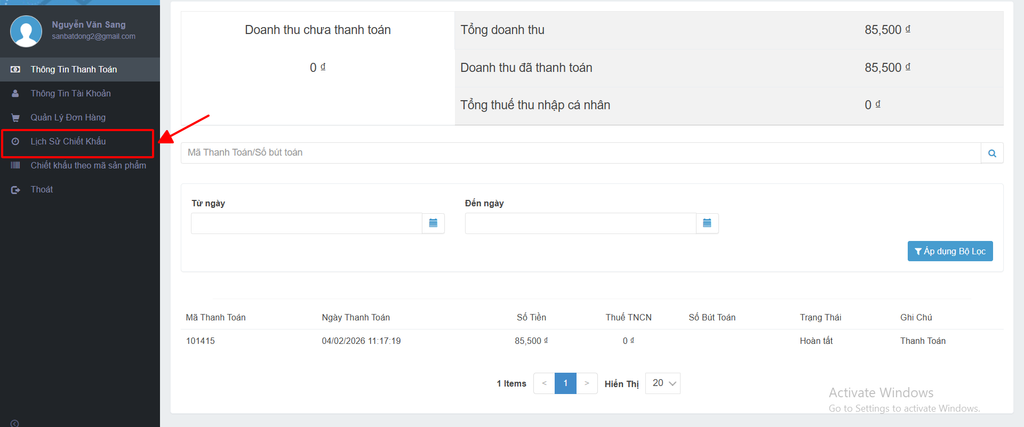Focus the Mã Thanh Toán search field

click(x=580, y=153)
